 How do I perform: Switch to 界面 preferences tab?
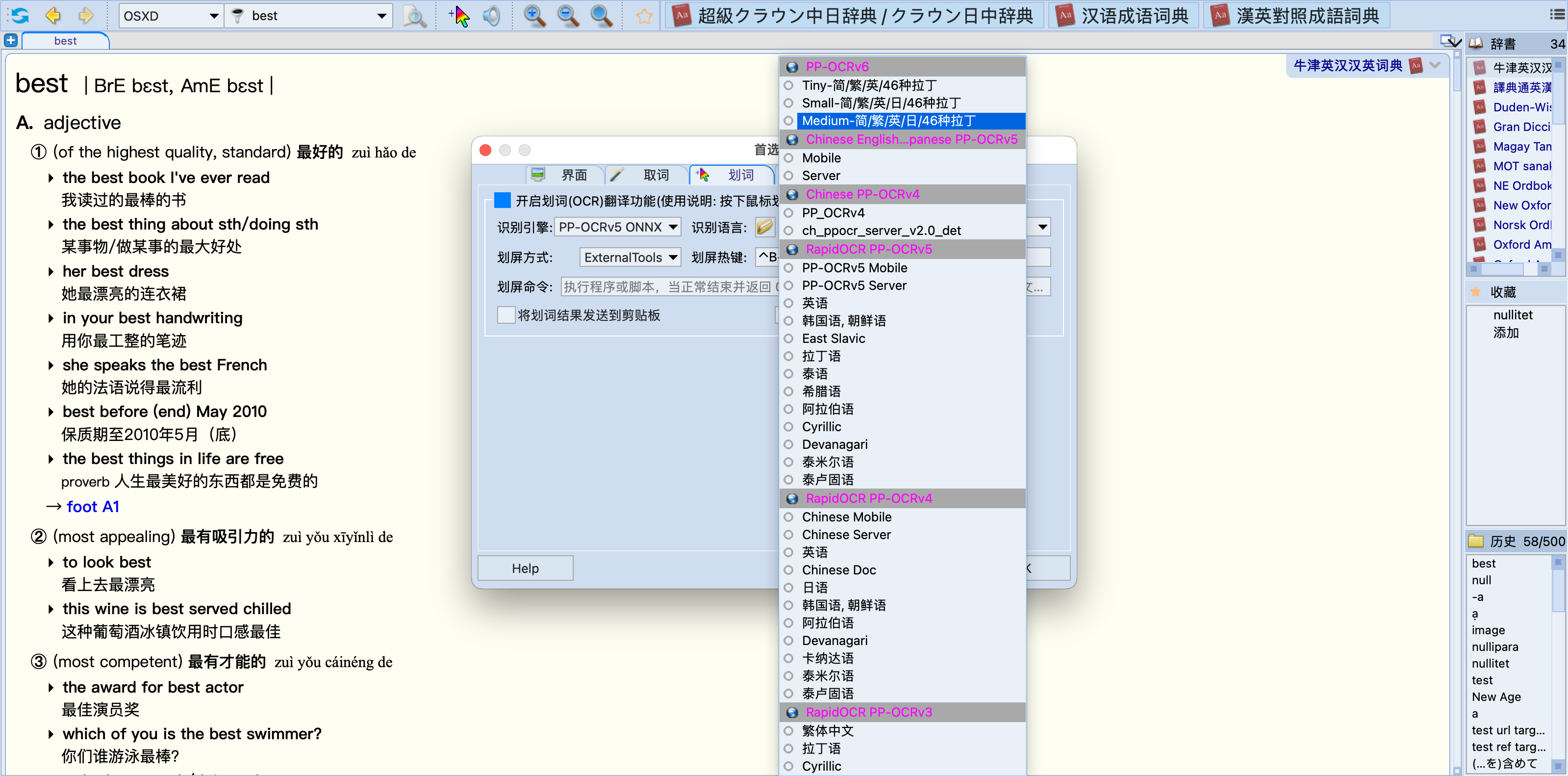point(564,175)
